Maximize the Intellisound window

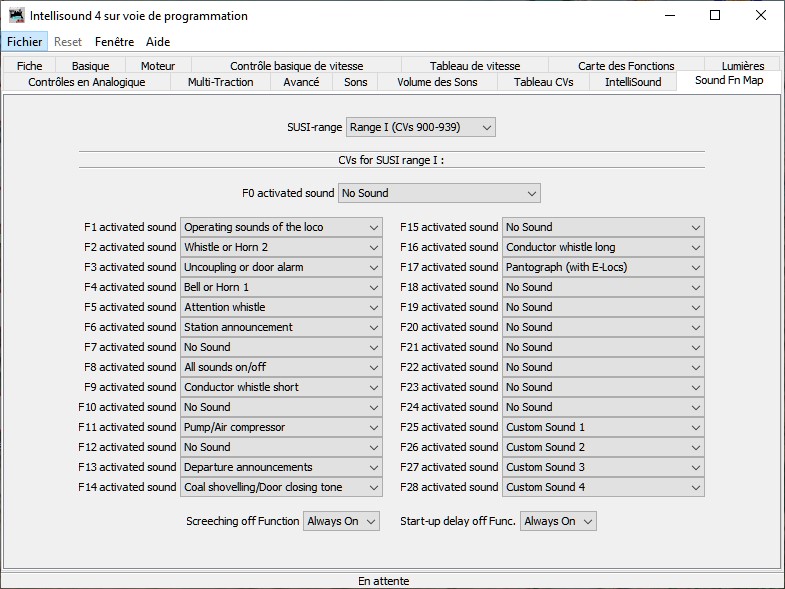[x=715, y=16]
